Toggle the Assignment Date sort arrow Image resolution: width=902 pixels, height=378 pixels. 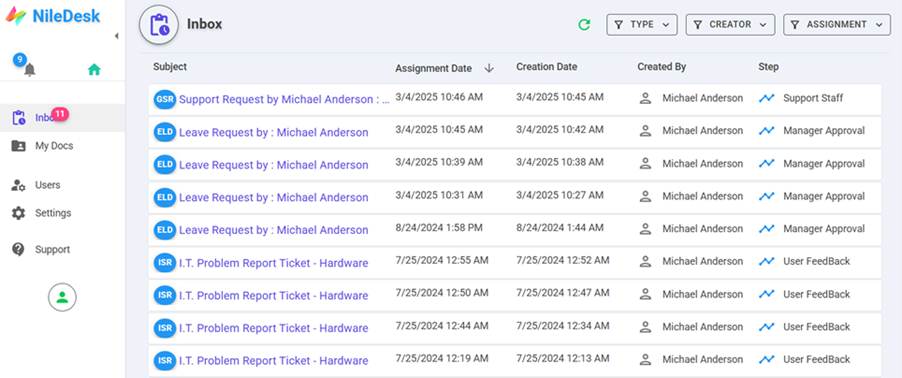coord(490,68)
